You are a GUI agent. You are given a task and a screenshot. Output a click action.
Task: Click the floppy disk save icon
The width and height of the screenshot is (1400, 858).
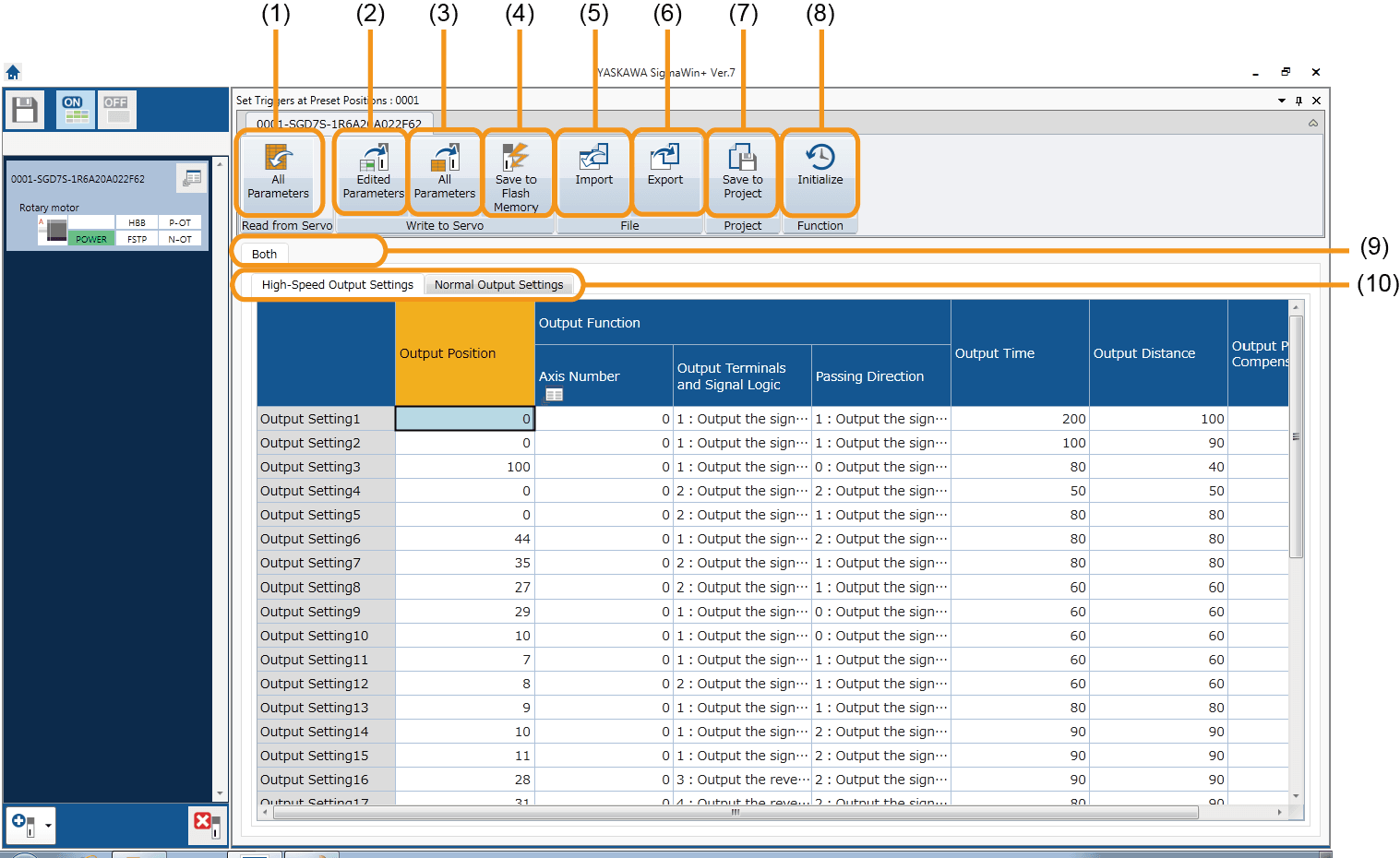tap(25, 110)
